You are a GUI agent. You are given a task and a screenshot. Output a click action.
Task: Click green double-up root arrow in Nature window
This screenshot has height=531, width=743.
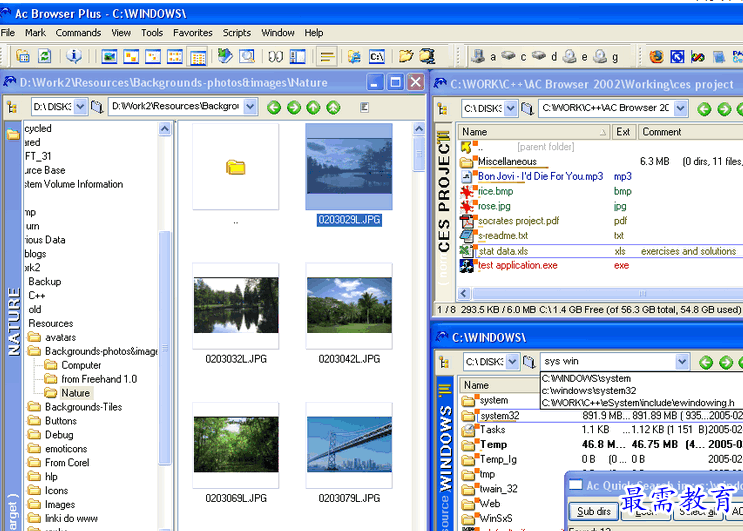click(x=333, y=108)
